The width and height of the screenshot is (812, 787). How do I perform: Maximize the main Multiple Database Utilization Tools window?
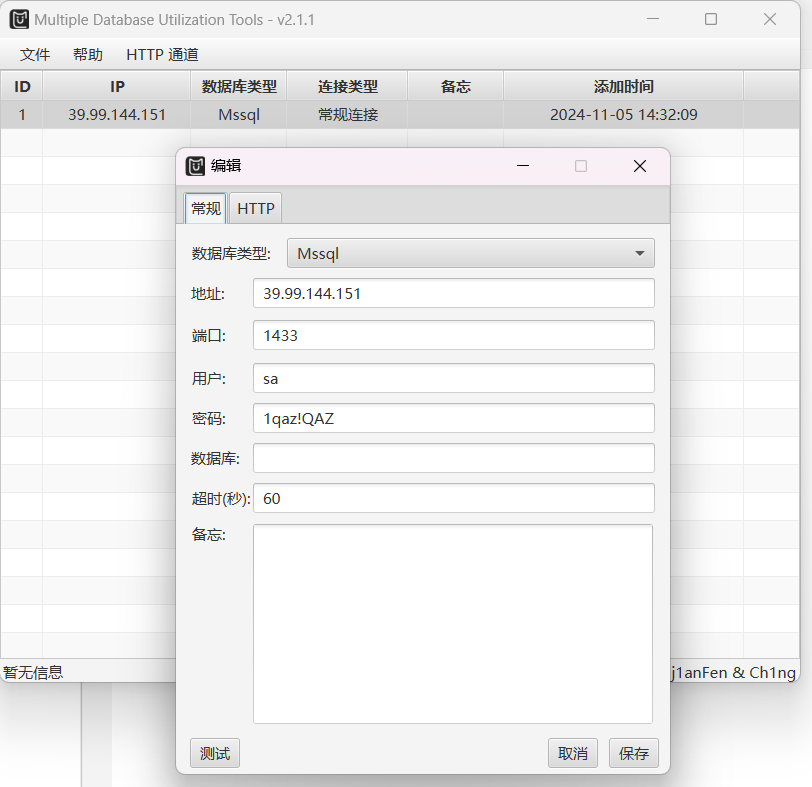(x=711, y=19)
